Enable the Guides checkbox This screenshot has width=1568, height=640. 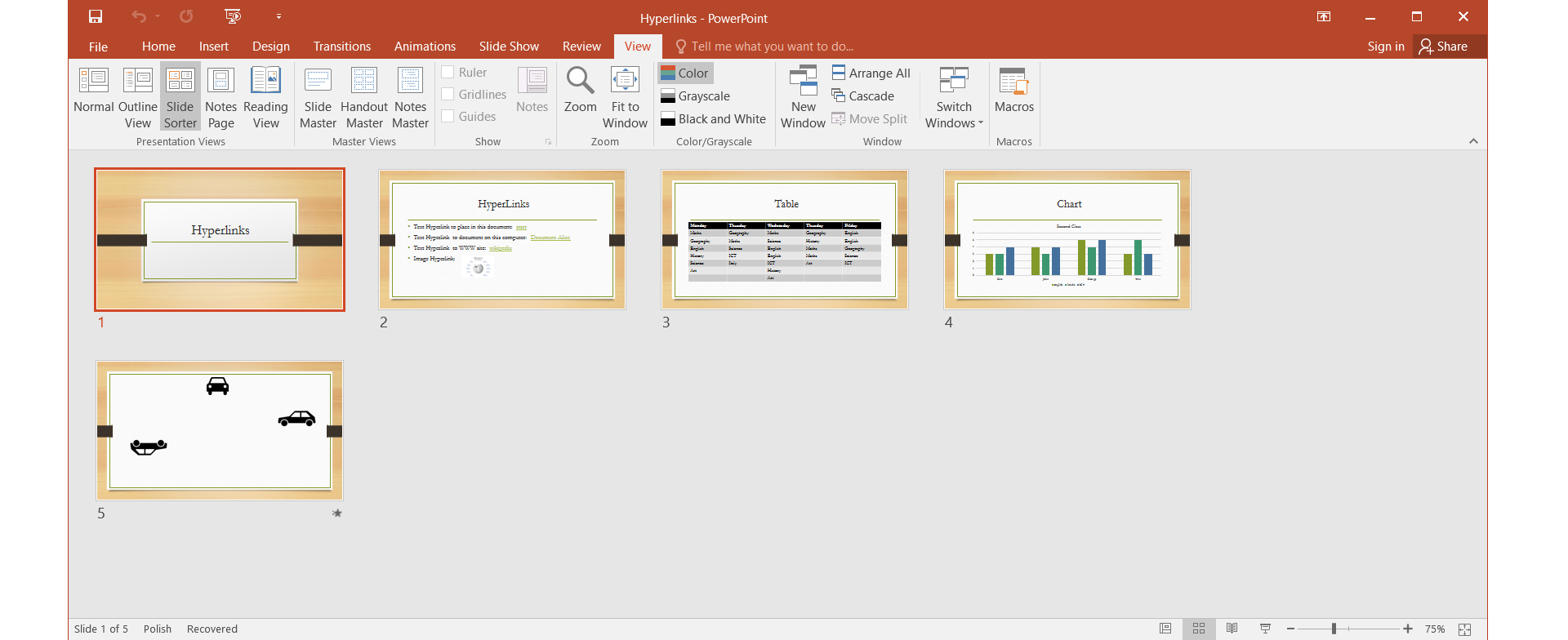coord(448,116)
